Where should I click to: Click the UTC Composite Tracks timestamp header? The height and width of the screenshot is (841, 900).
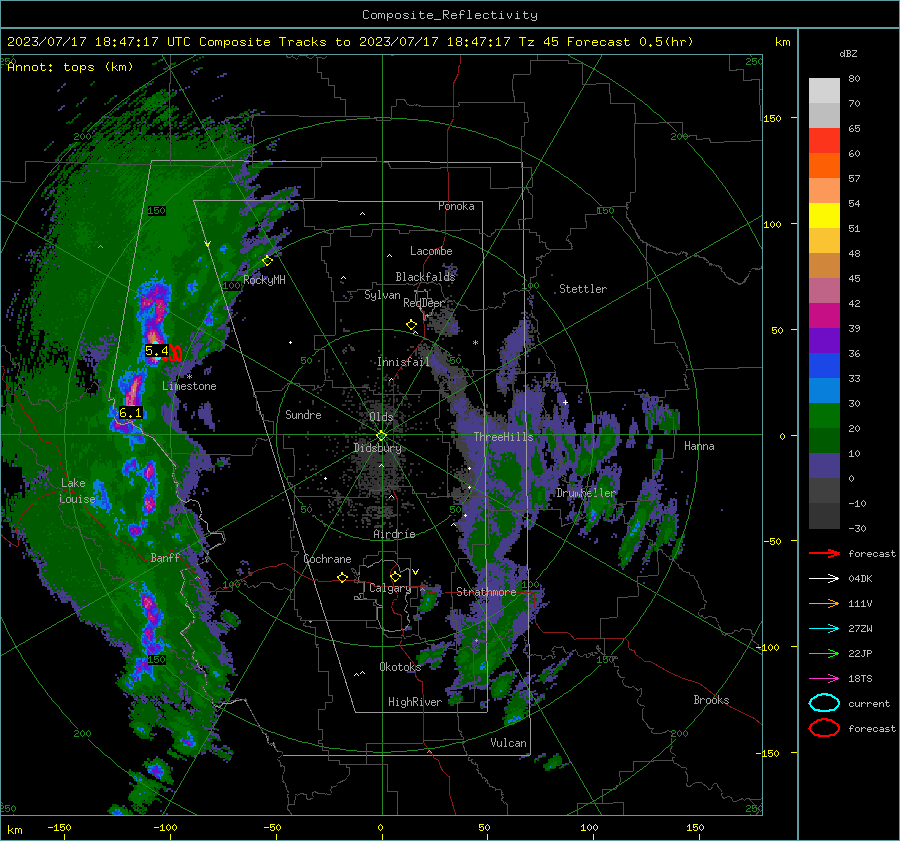350,42
